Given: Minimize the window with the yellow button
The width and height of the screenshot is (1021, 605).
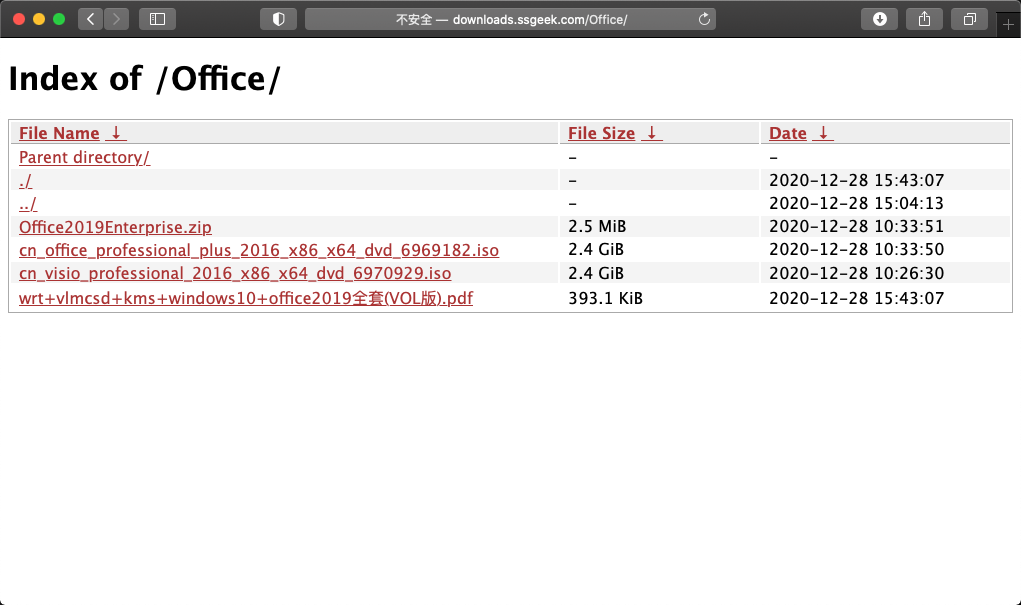Looking at the screenshot, I should [x=39, y=19].
